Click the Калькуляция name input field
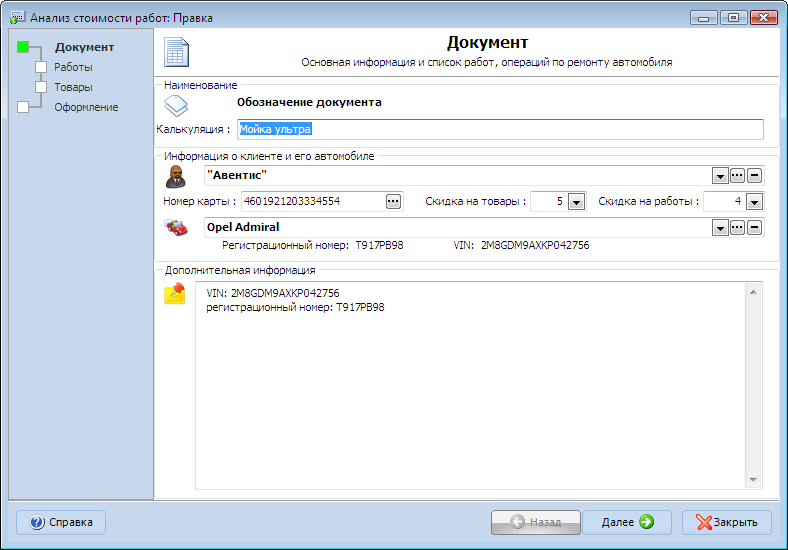788x550 pixels. [499, 129]
